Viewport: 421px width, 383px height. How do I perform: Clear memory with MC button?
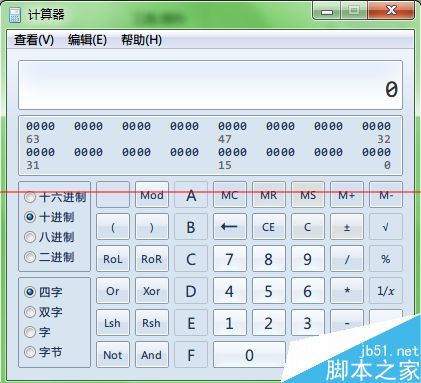tap(230, 195)
